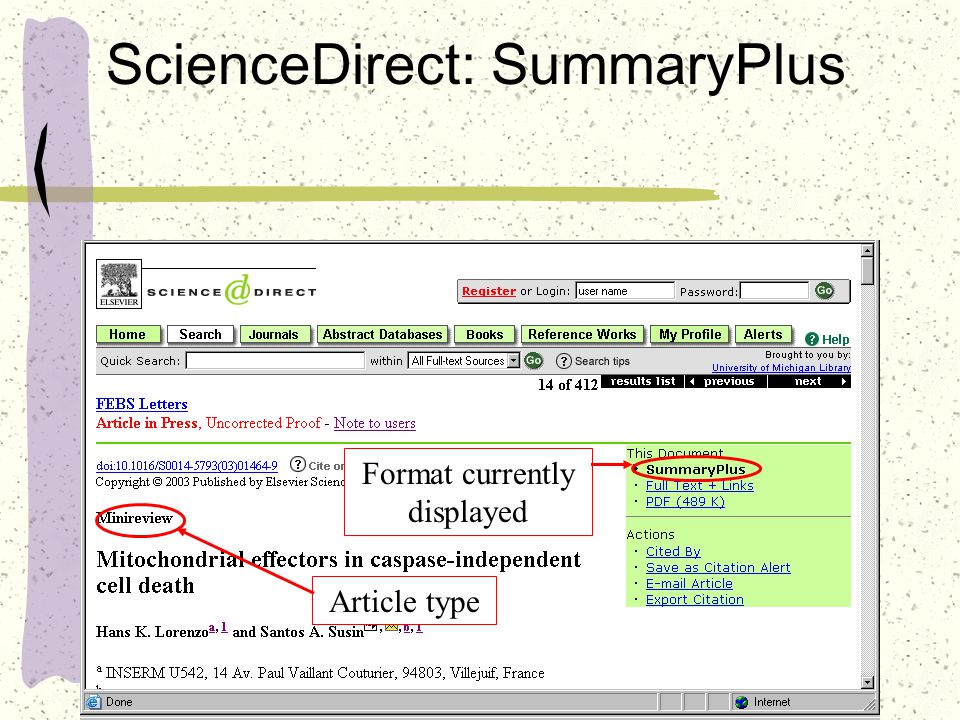The height and width of the screenshot is (720, 960).
Task: Open the FEBS Letters journal link
Action: click(141, 404)
